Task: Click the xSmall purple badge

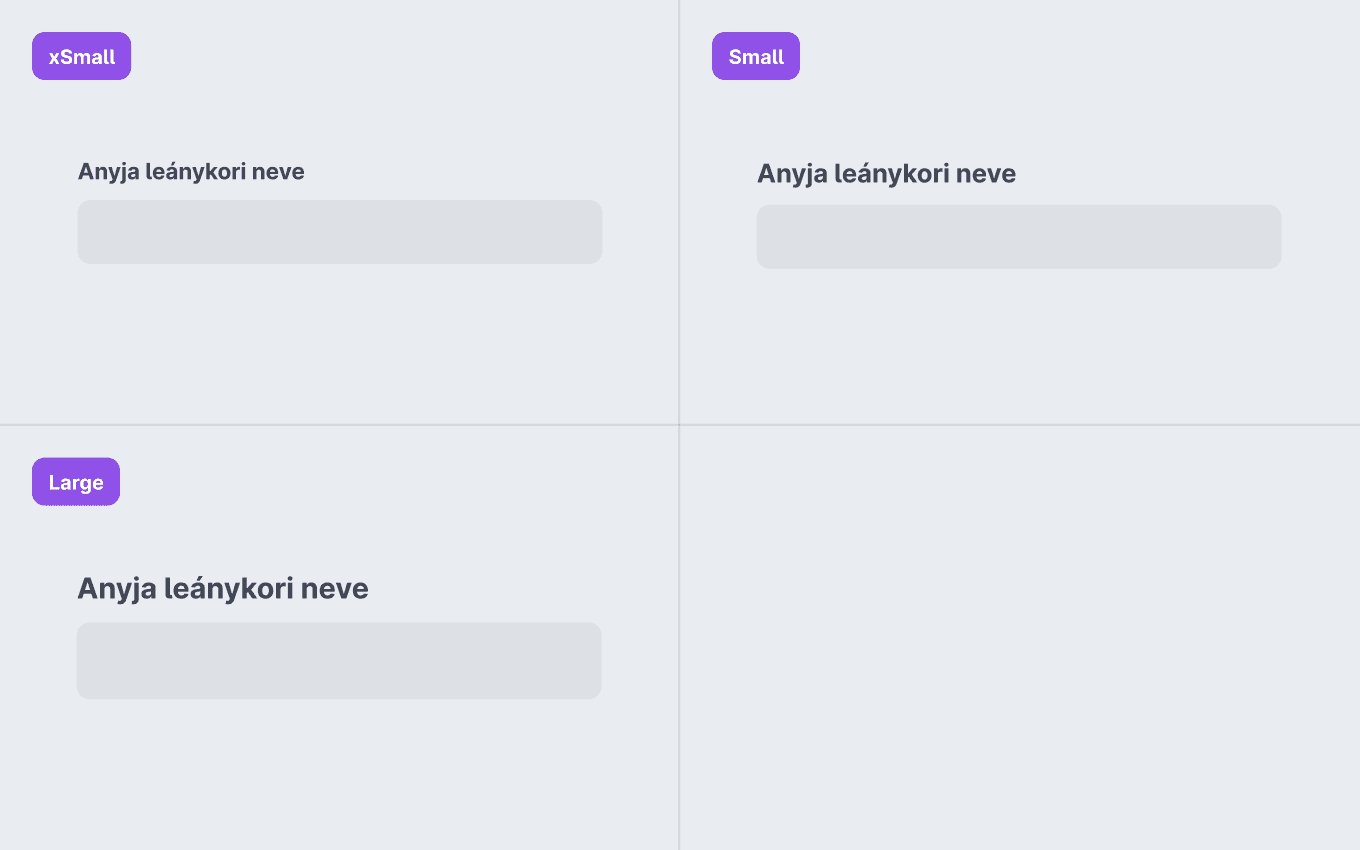Action: click(82, 56)
